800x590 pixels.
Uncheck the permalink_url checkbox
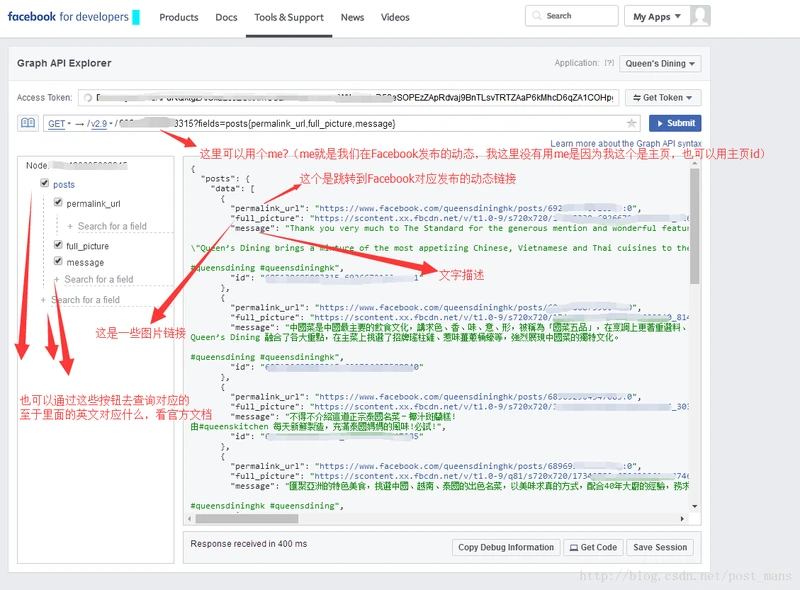[x=58, y=203]
